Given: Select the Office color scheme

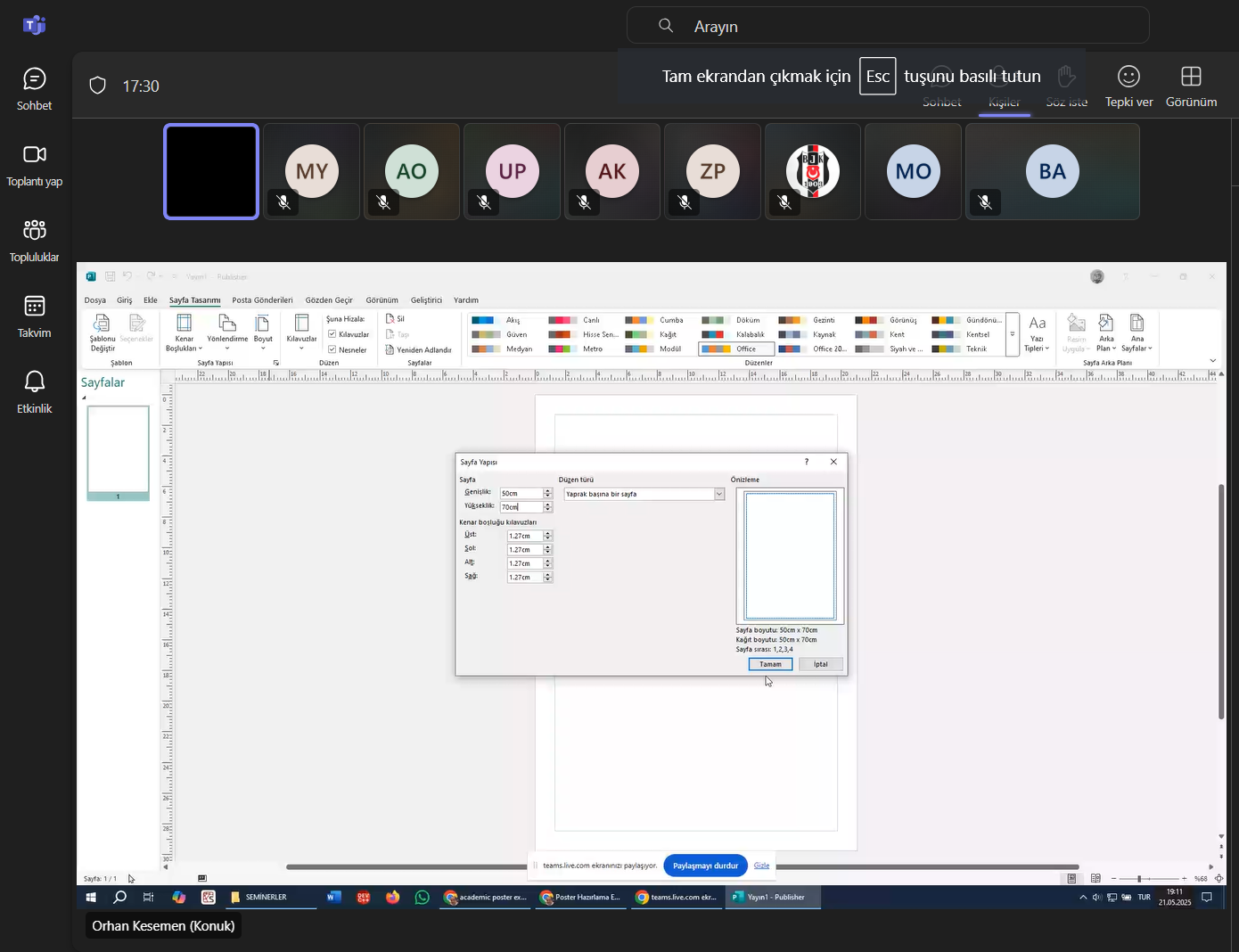Looking at the screenshot, I should point(736,349).
